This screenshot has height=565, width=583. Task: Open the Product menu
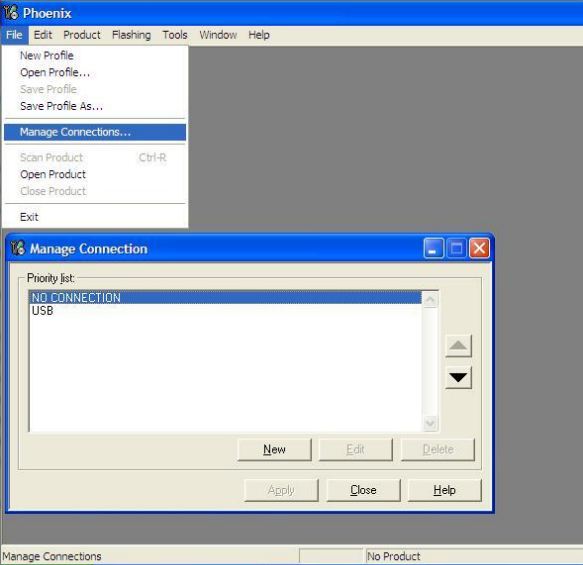pos(82,35)
